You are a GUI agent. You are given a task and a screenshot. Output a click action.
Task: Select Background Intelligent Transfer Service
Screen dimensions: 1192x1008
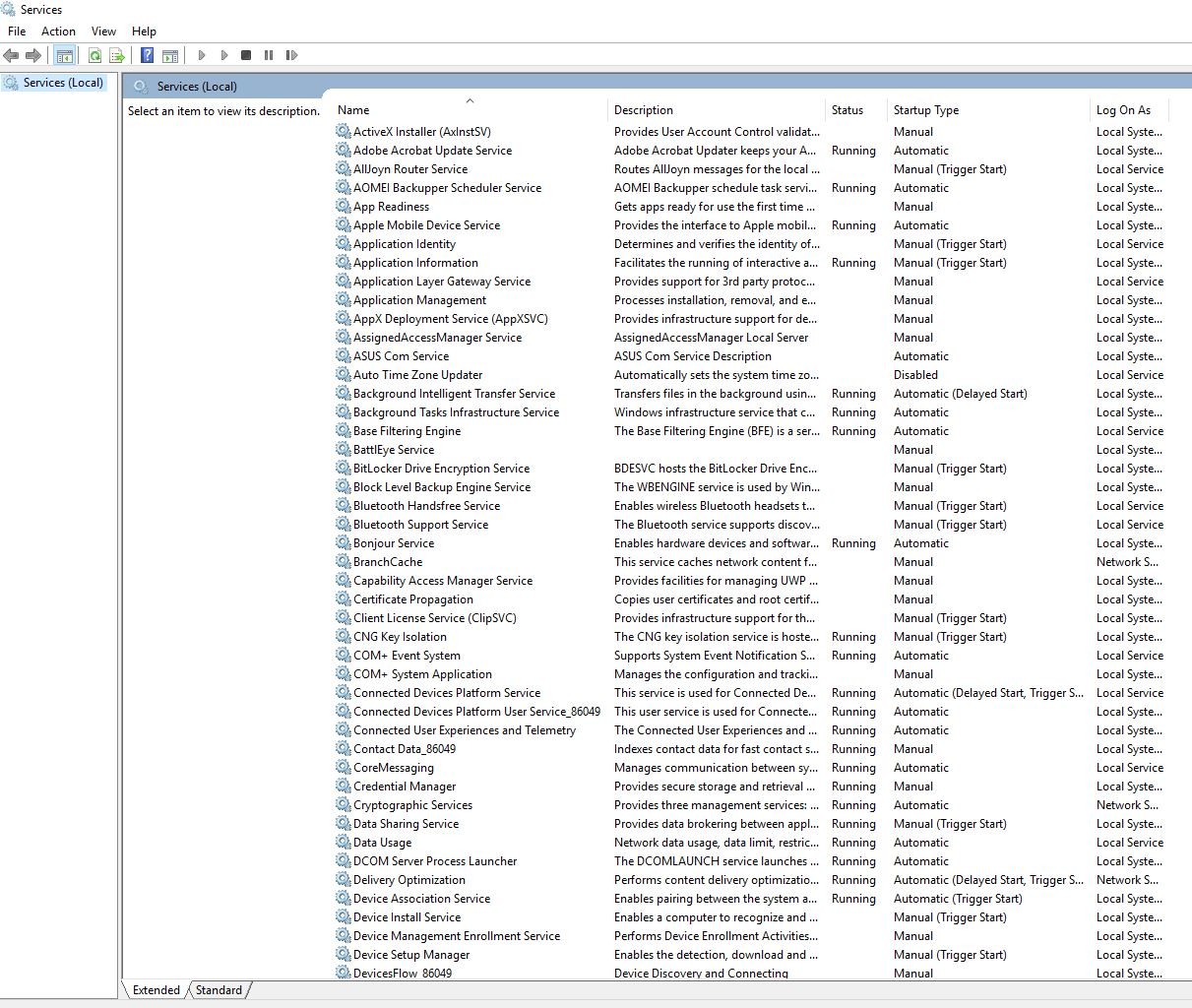[x=454, y=394]
